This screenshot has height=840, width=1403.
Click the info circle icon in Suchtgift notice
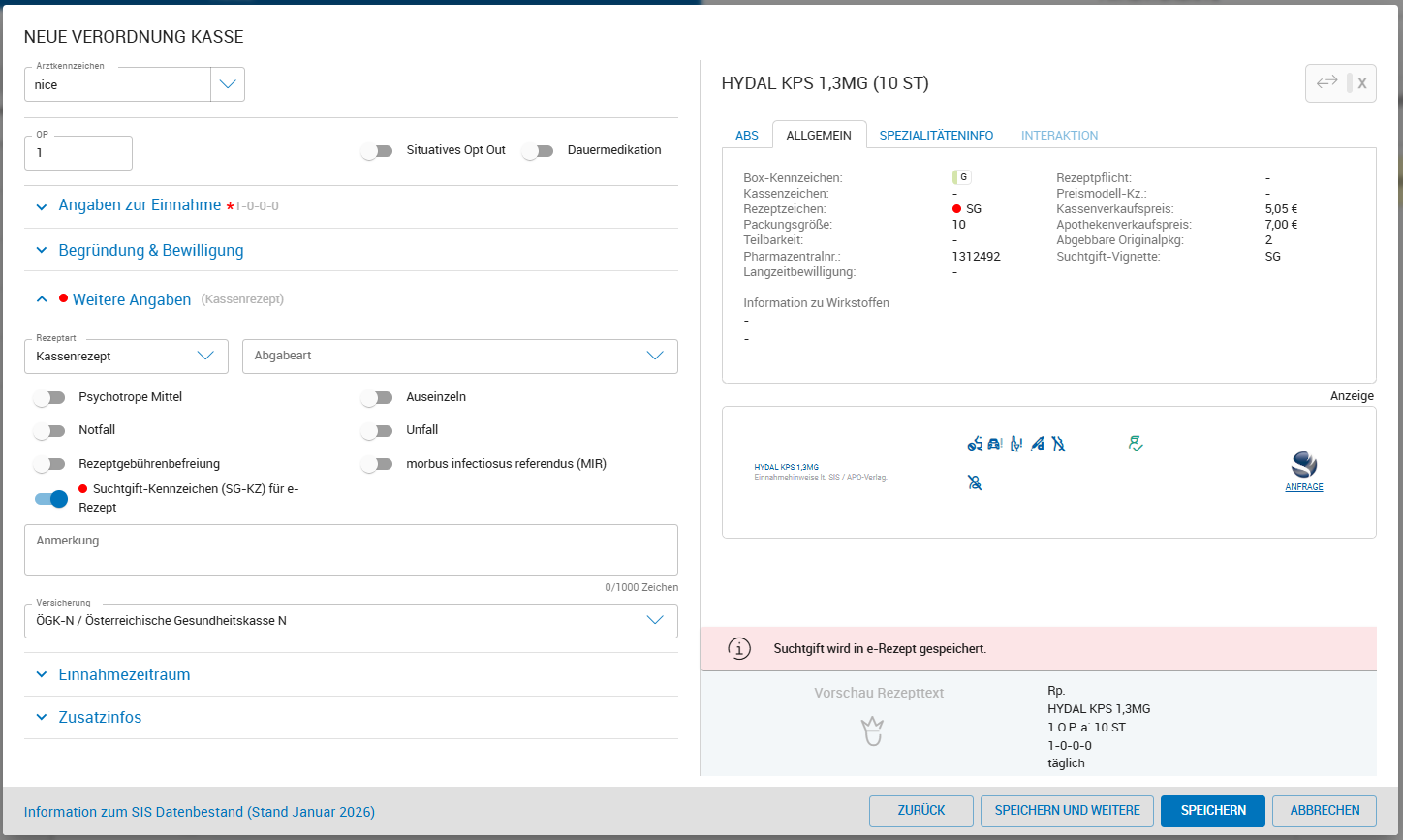coord(739,649)
